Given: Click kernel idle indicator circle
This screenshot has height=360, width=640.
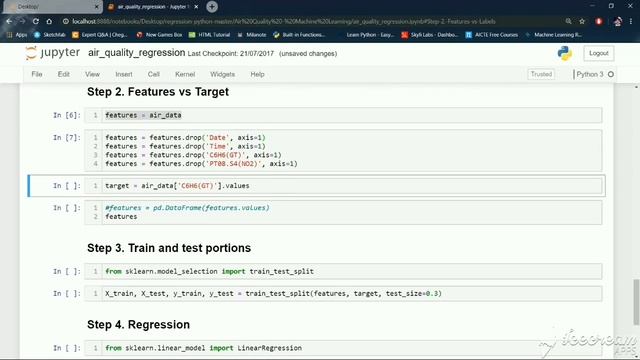Looking at the screenshot, I should [x=611, y=74].
